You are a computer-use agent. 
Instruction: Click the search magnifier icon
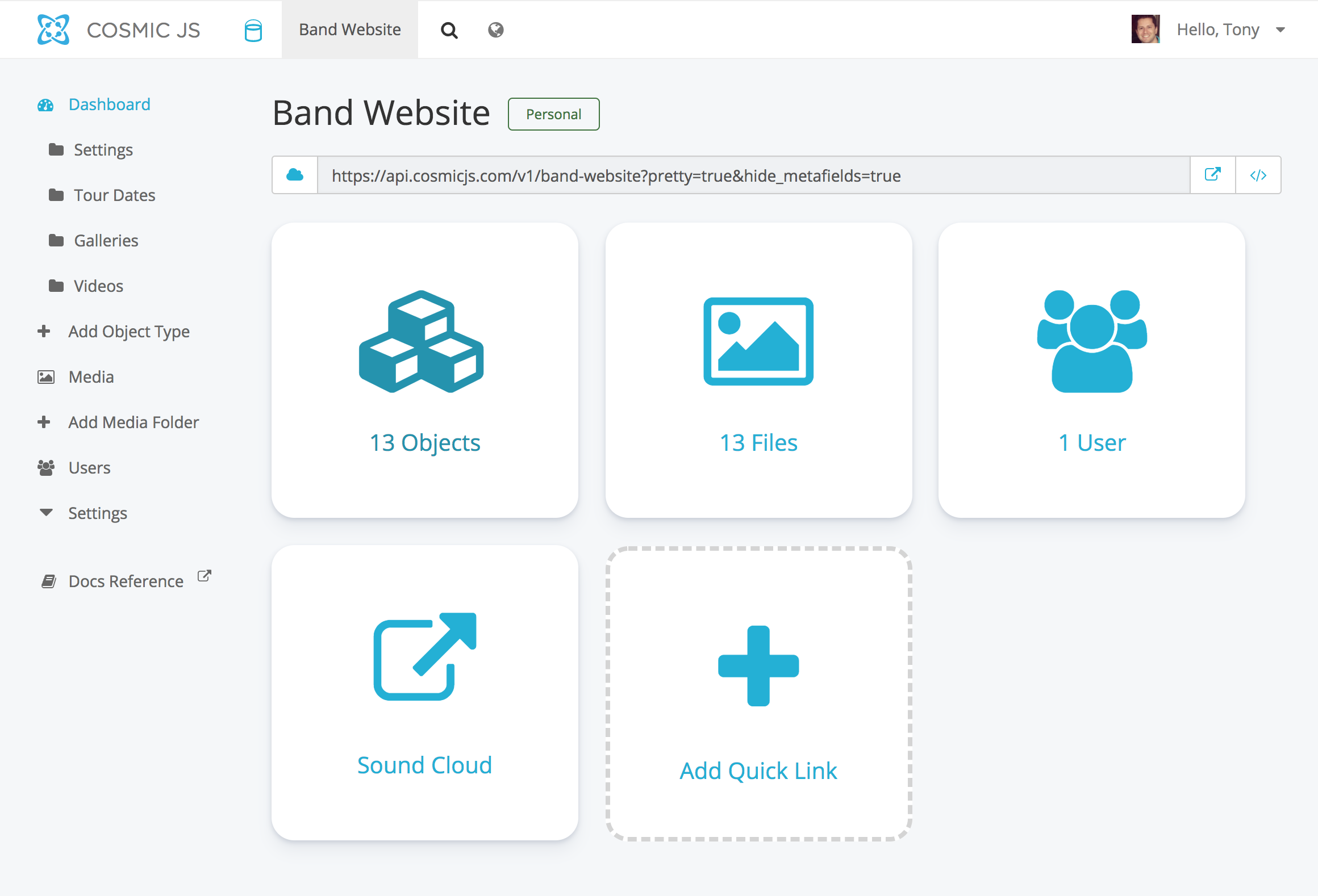pyautogui.click(x=449, y=30)
